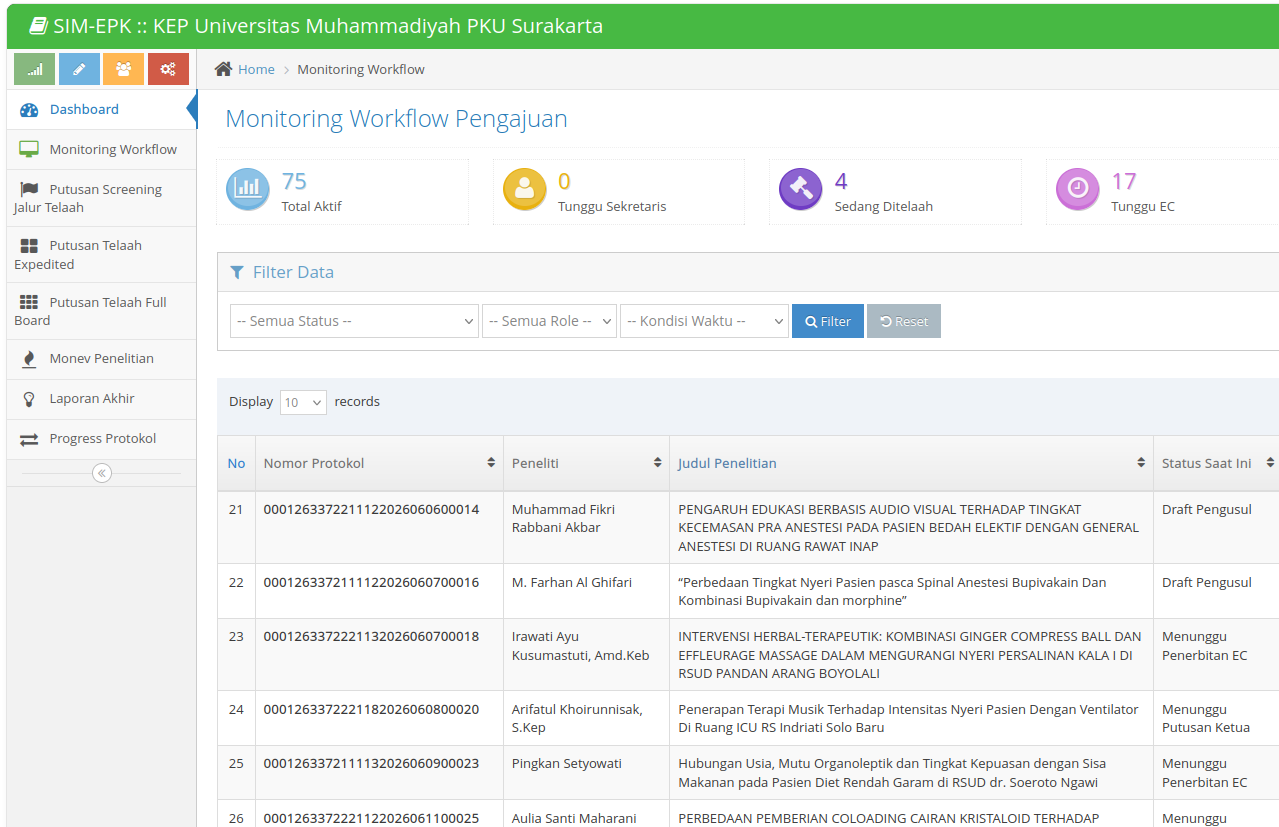Image resolution: width=1279 pixels, height=827 pixels.
Task: Click title Penerapan Terapi Musik Terhadap Intensitas
Action: [908, 718]
